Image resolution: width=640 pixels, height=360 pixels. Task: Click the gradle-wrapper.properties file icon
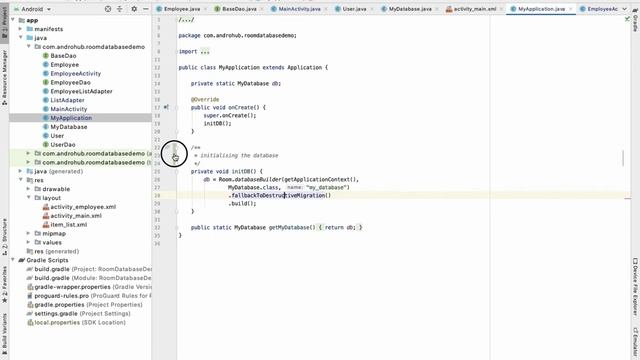pyautogui.click(x=30, y=287)
